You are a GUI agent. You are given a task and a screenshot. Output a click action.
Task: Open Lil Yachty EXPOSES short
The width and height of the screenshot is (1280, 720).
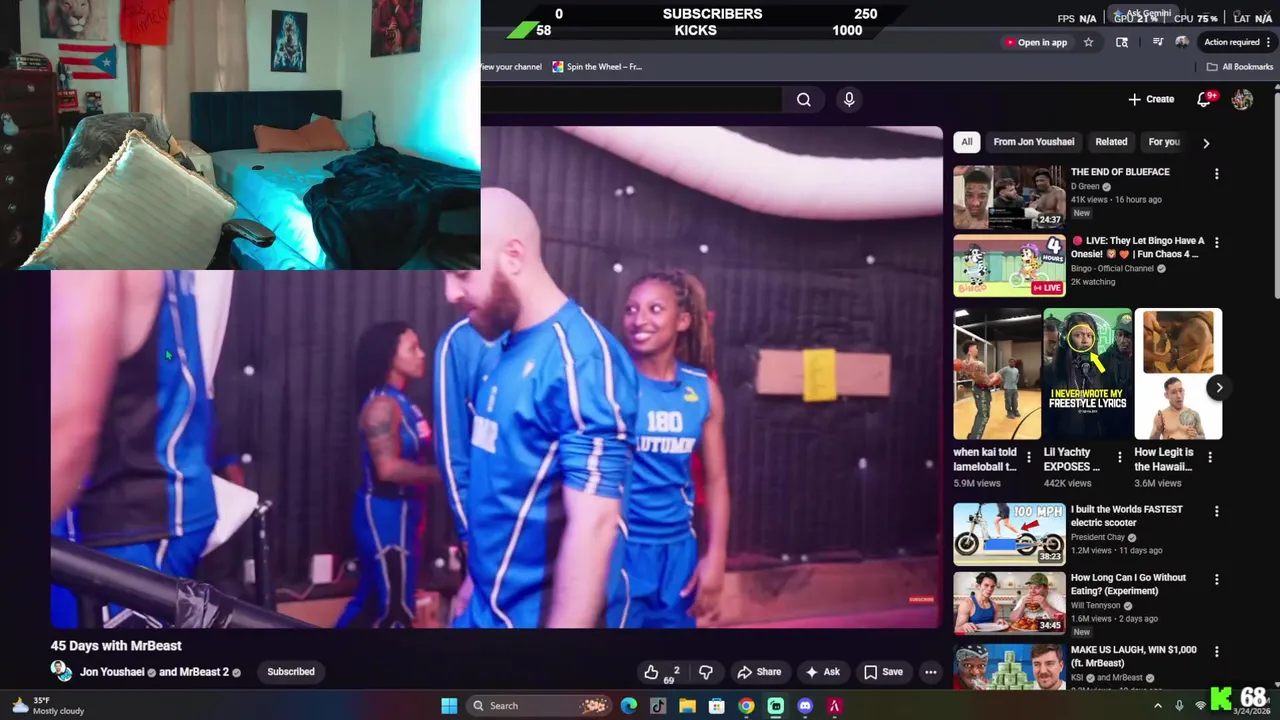(1087, 374)
